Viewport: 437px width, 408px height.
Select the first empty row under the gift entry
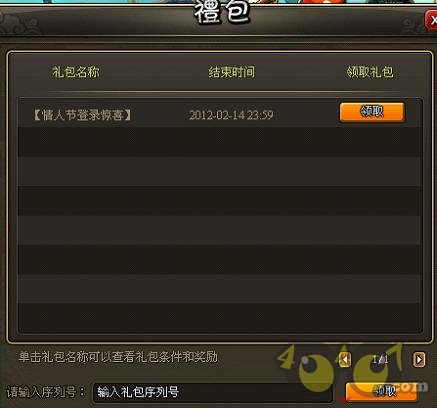pos(220,142)
